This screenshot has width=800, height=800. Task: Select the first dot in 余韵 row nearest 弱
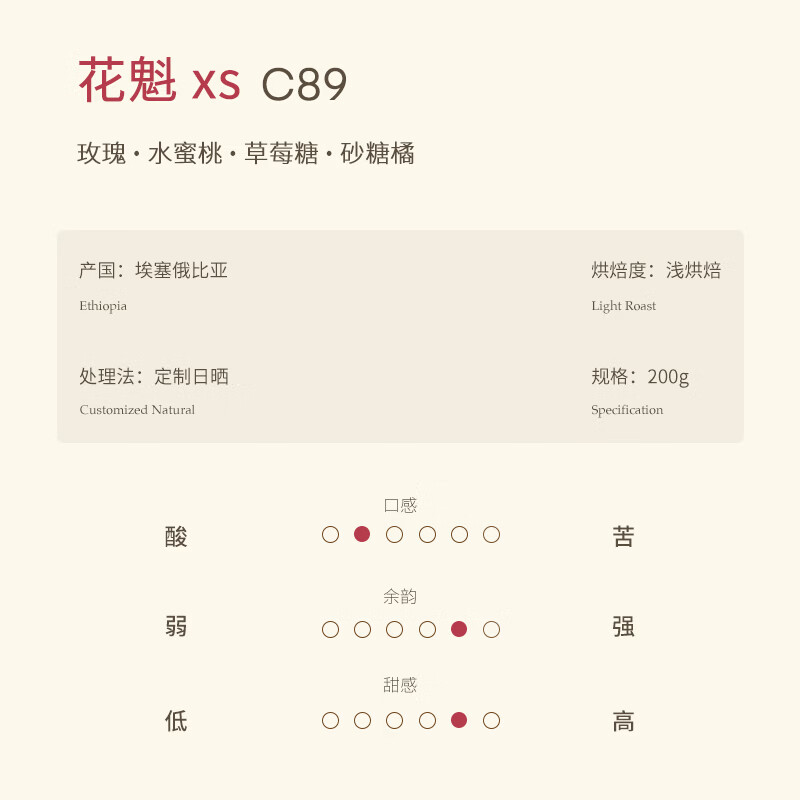(330, 629)
